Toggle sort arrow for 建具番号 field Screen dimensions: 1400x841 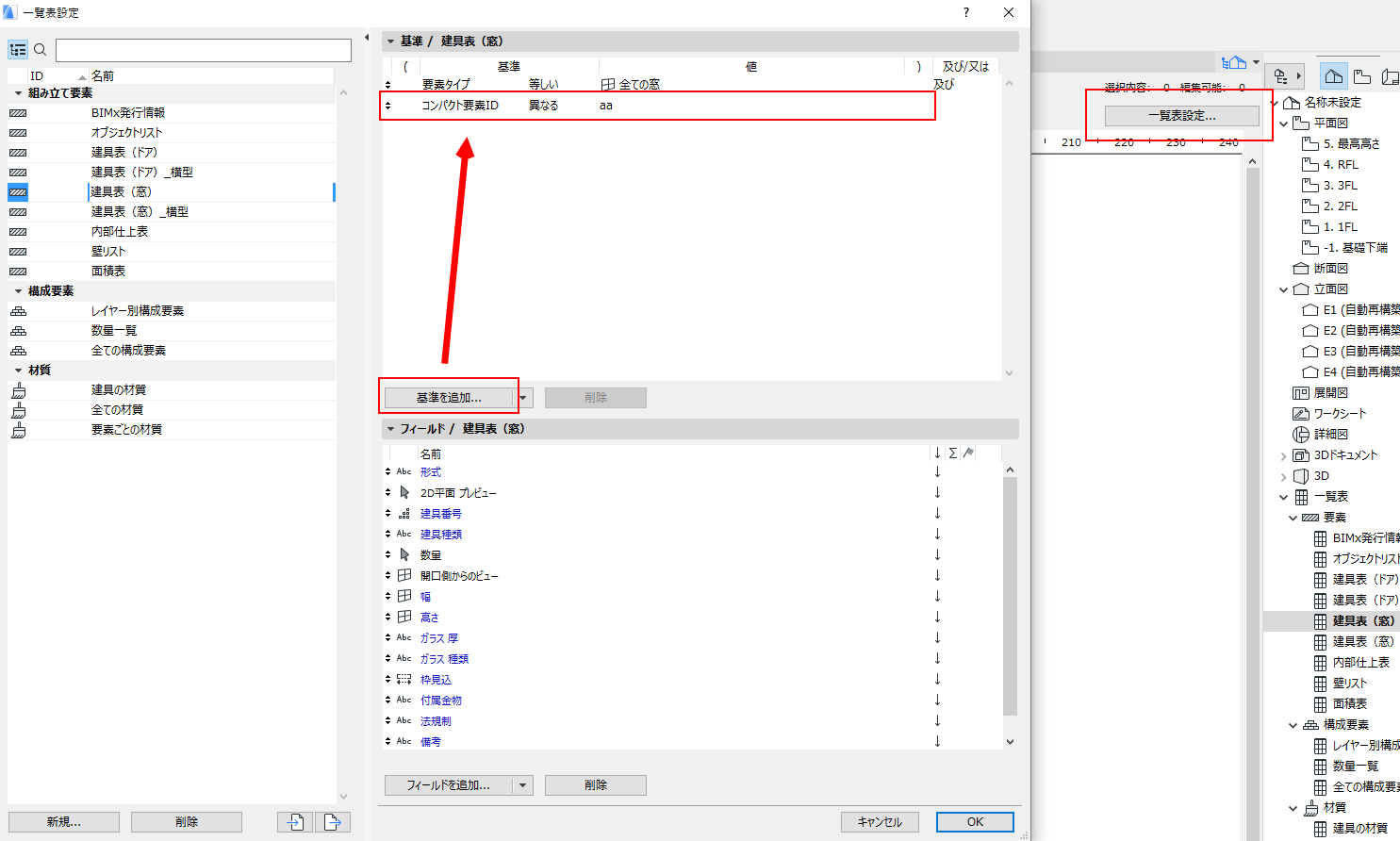click(937, 513)
